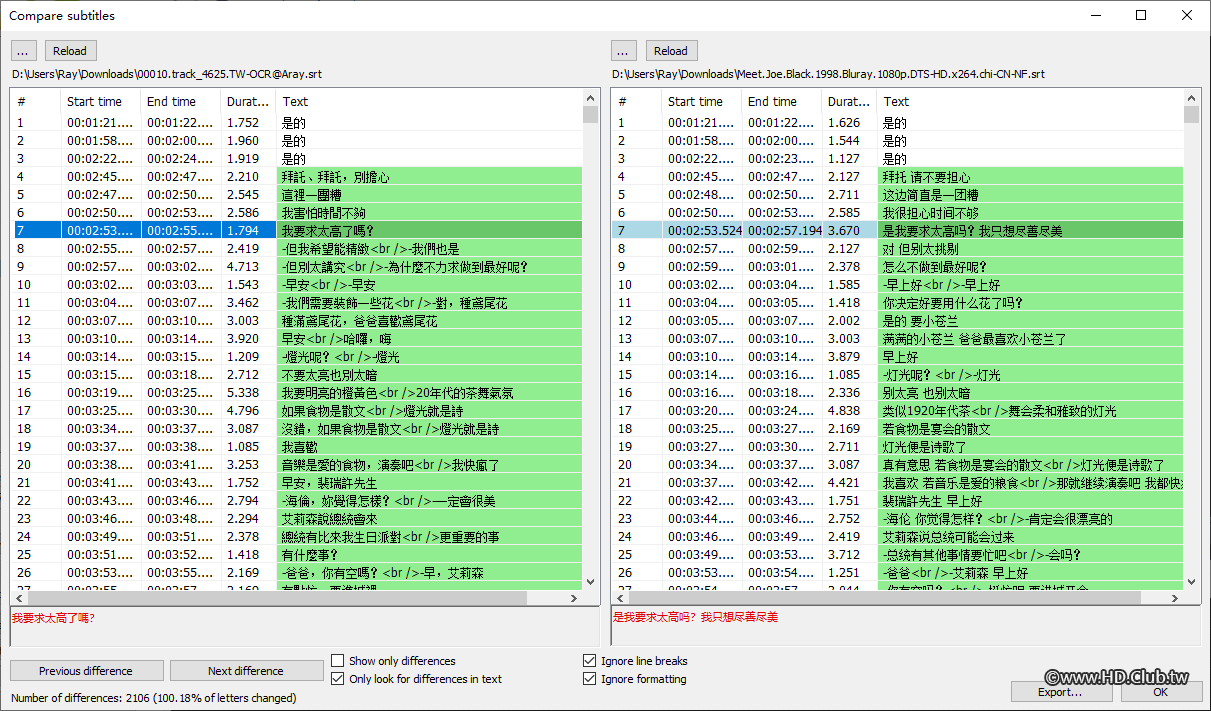Select left row 25 '有什麼事?'
This screenshot has height=711, width=1211.
(x=296, y=555)
